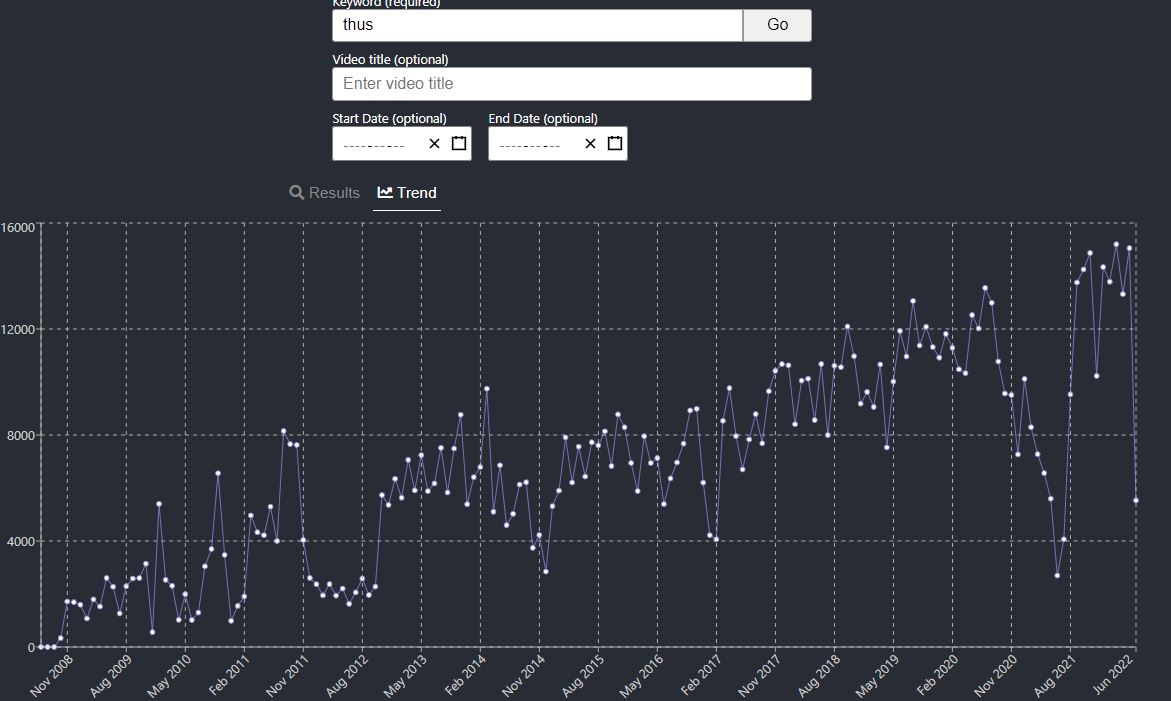Click the 16000 y-axis label
The height and width of the screenshot is (701, 1171).
tap(18, 228)
